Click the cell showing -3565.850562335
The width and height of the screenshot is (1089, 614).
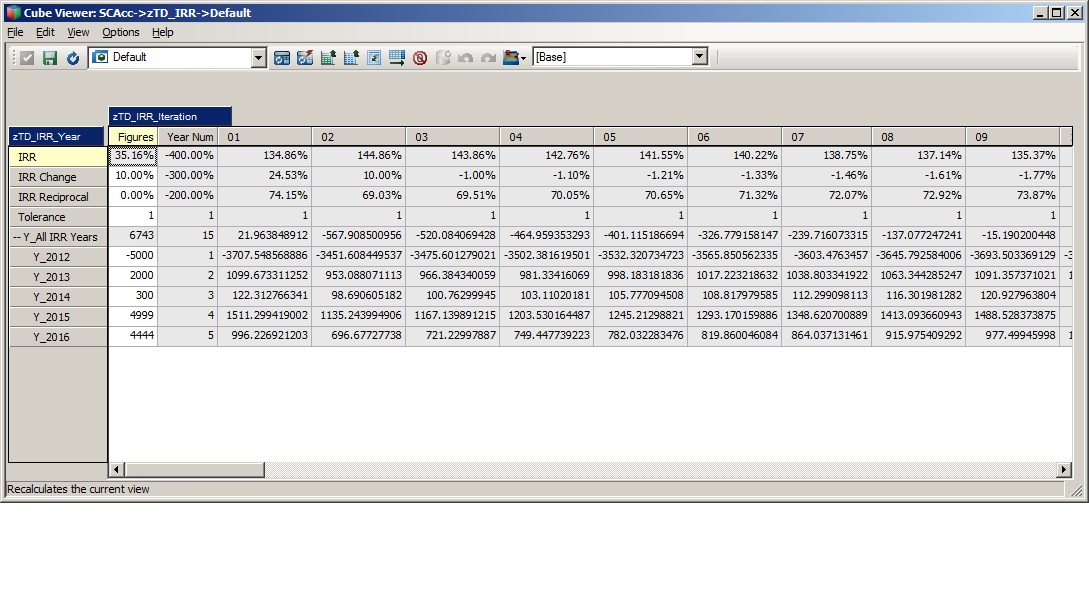pos(735,256)
